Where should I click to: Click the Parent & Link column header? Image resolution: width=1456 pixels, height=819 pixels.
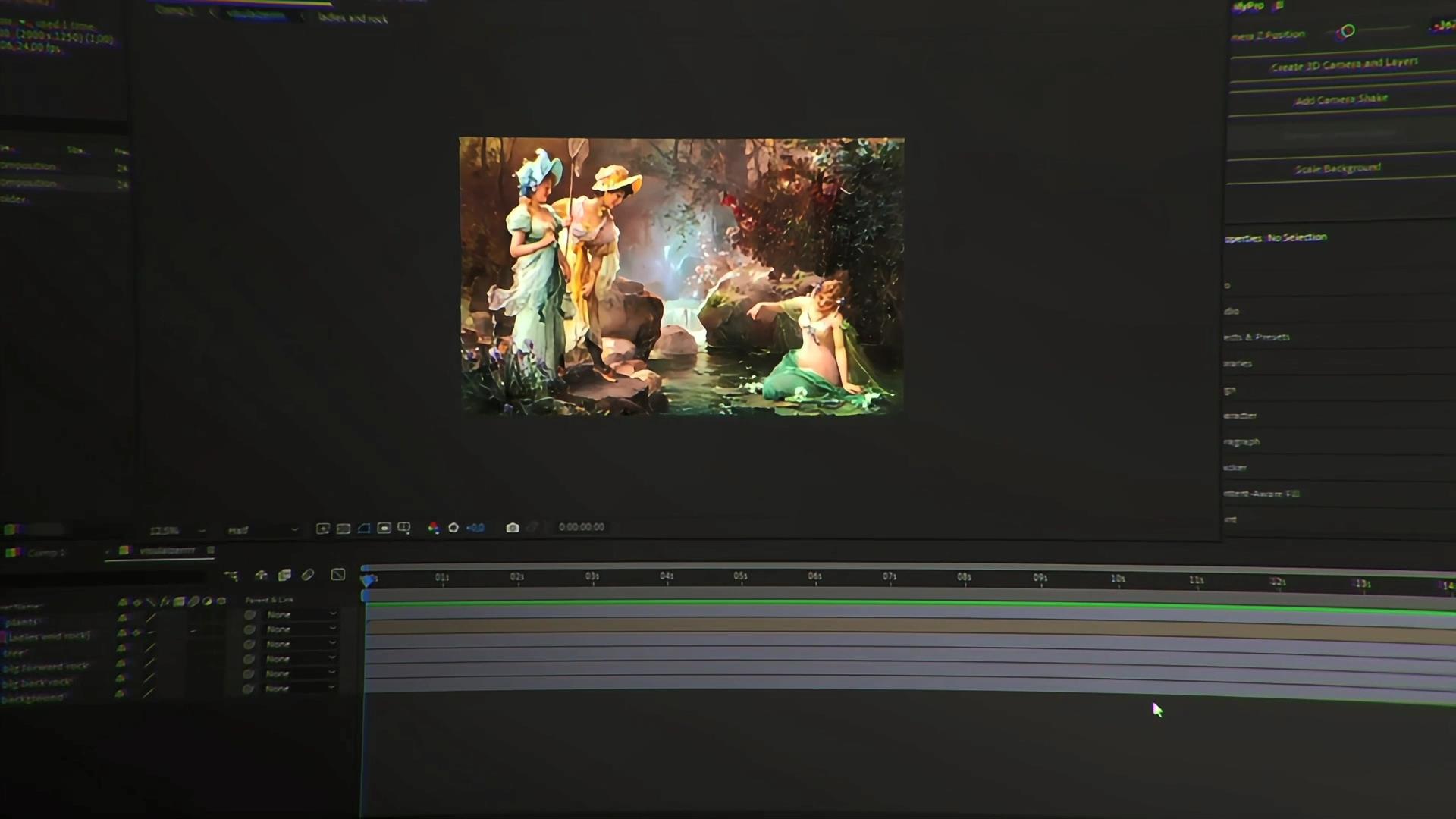[269, 600]
